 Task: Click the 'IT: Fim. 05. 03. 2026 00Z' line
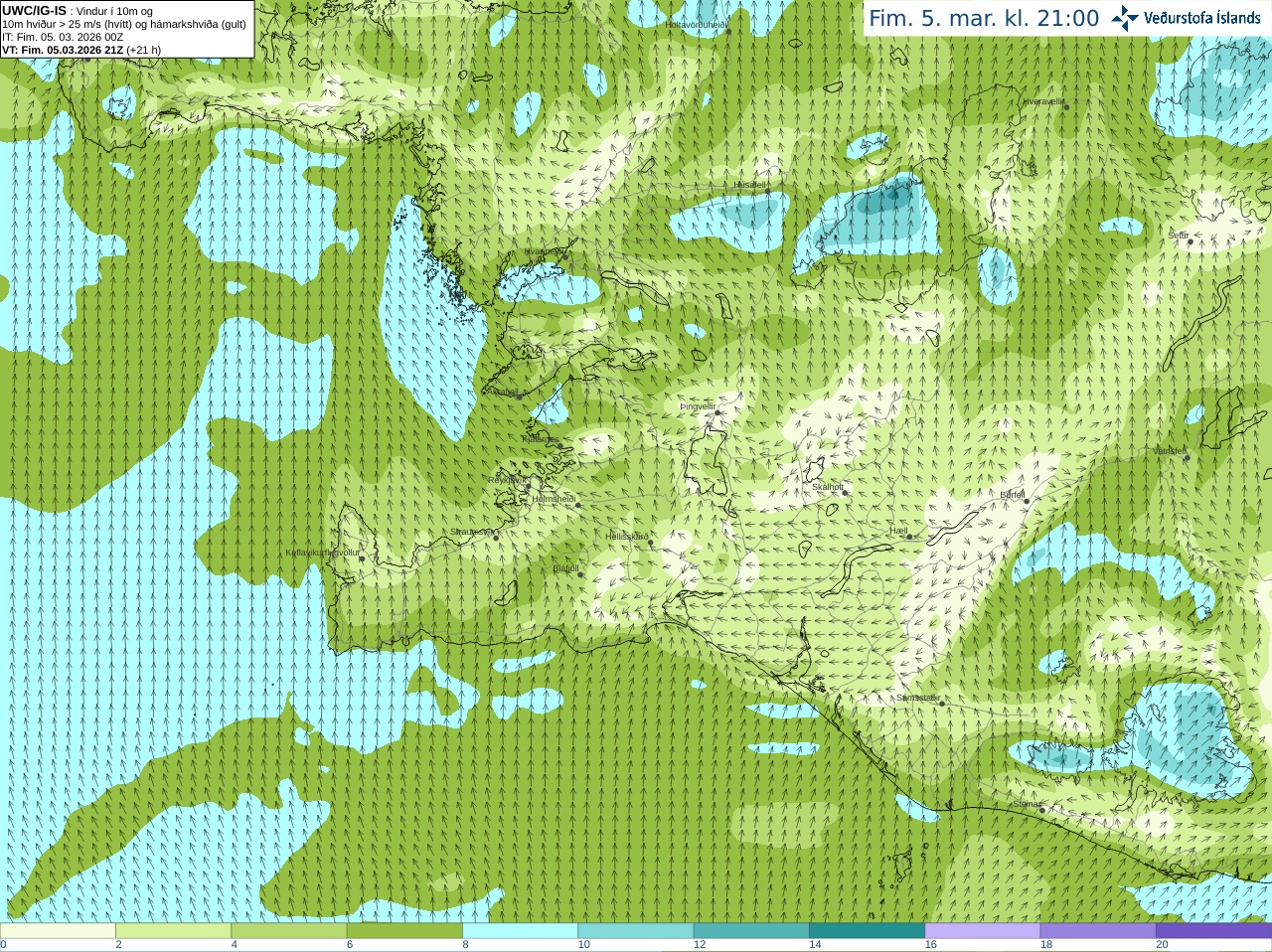63,37
